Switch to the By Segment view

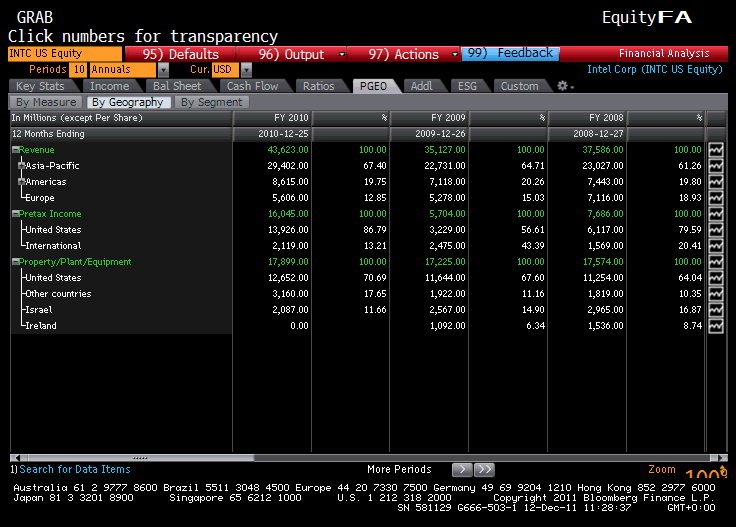[211, 102]
